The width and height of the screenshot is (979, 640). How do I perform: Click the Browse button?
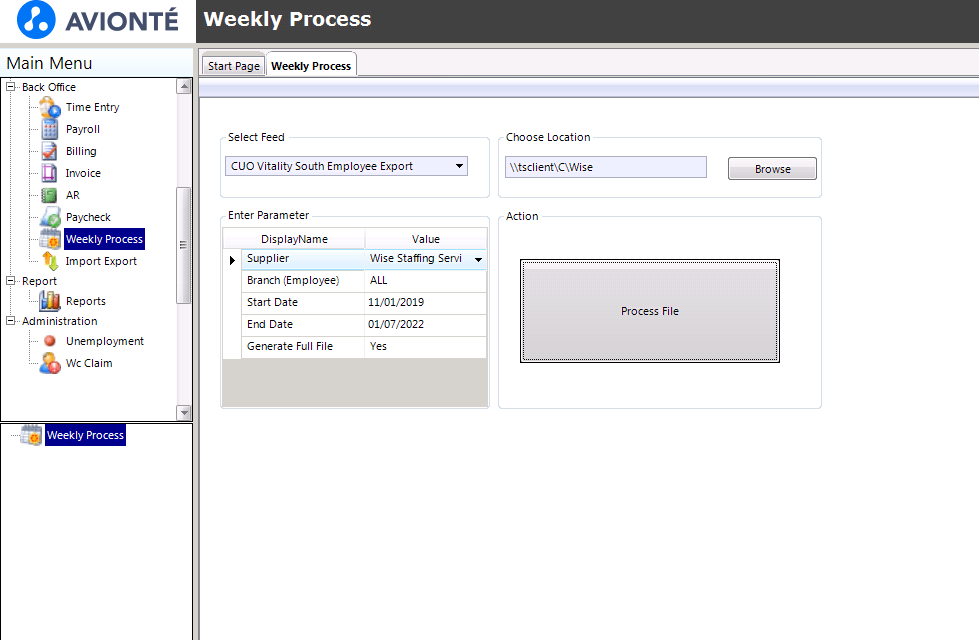pyautogui.click(x=772, y=169)
